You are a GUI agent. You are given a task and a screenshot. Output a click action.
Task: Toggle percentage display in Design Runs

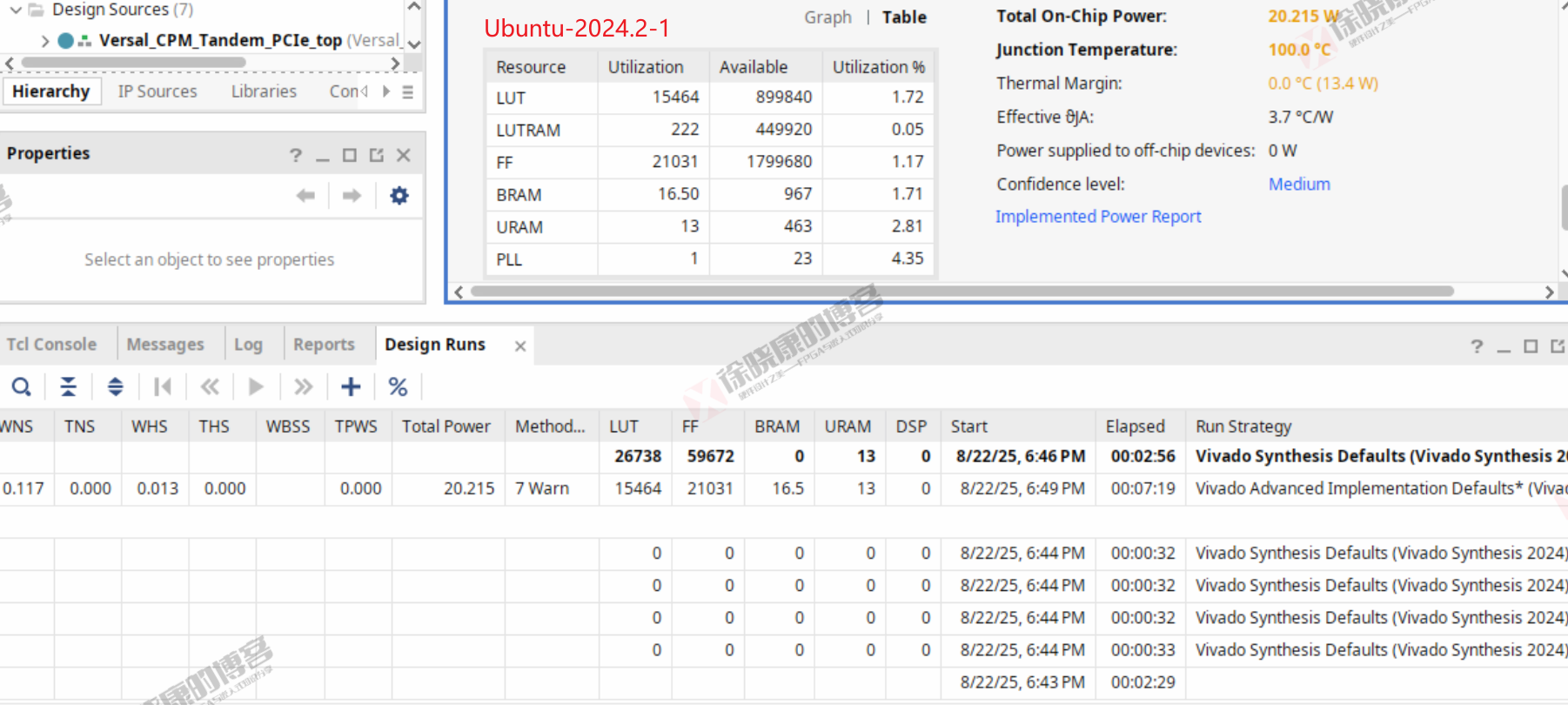click(x=398, y=386)
